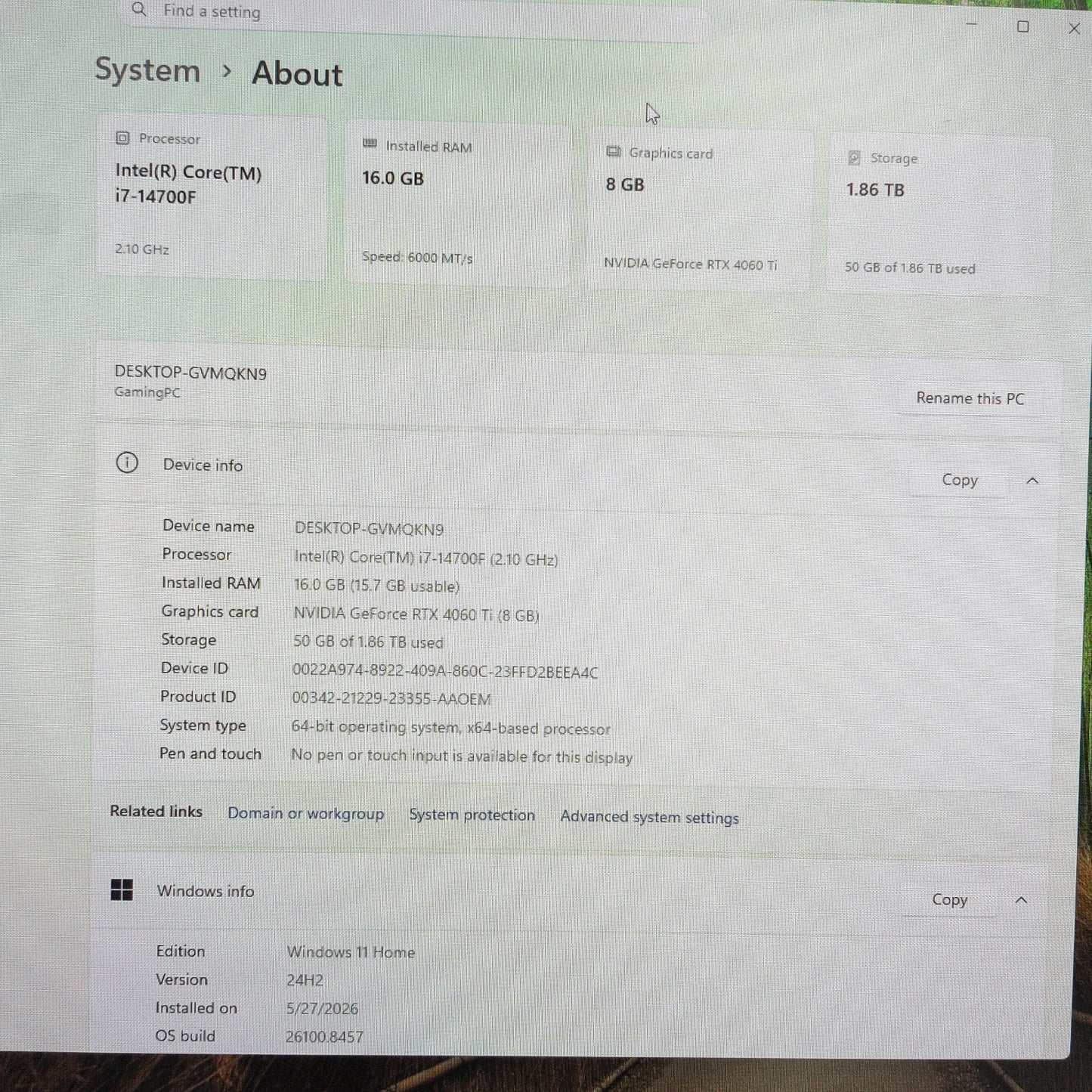
Task: Click the Device info circle icon
Action: [x=127, y=462]
